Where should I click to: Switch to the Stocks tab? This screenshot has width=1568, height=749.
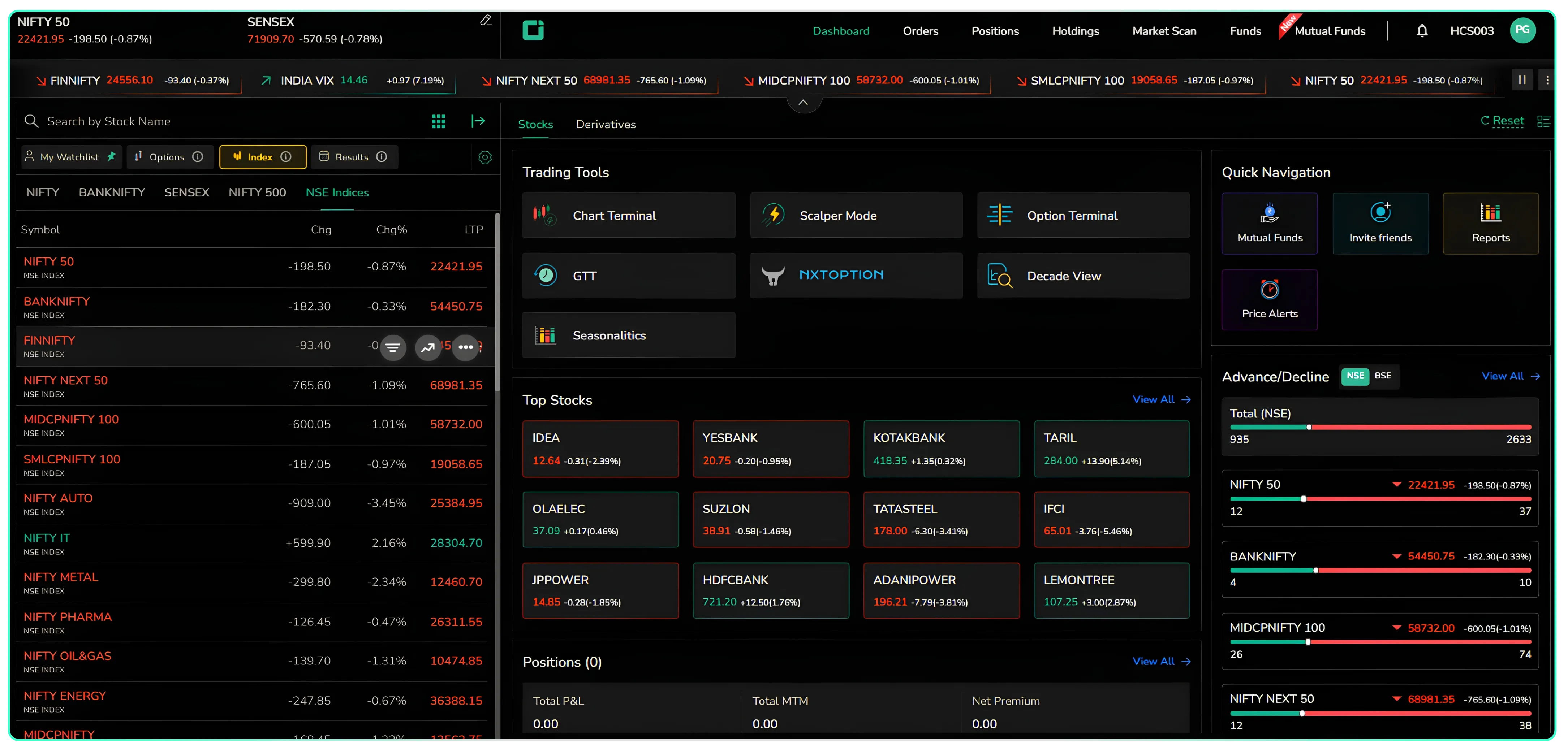[535, 124]
